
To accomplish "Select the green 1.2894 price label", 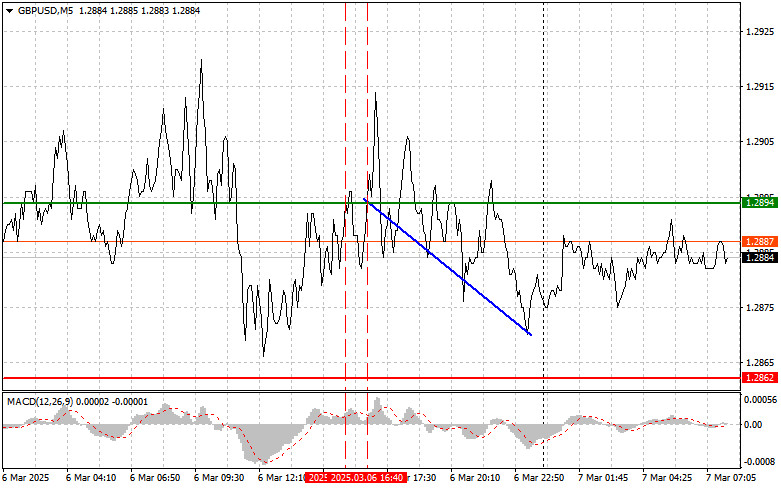I will (760, 203).
